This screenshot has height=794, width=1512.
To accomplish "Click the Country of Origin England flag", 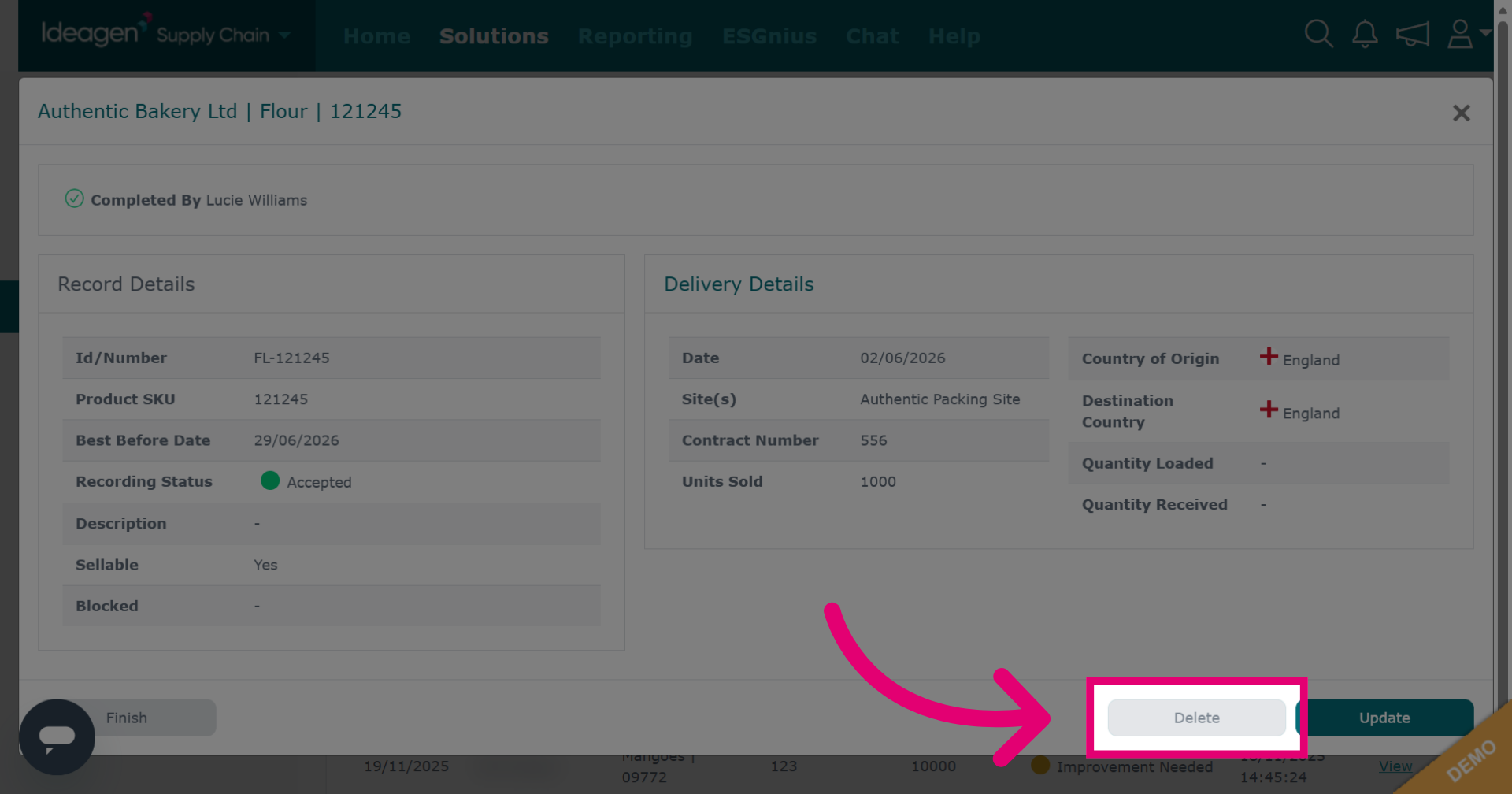I will [x=1269, y=356].
